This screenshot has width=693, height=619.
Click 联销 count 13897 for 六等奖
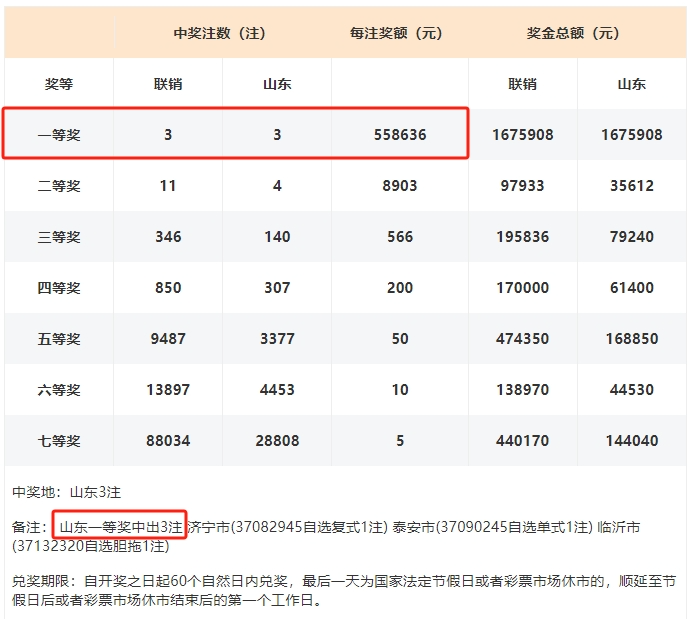[168, 390]
